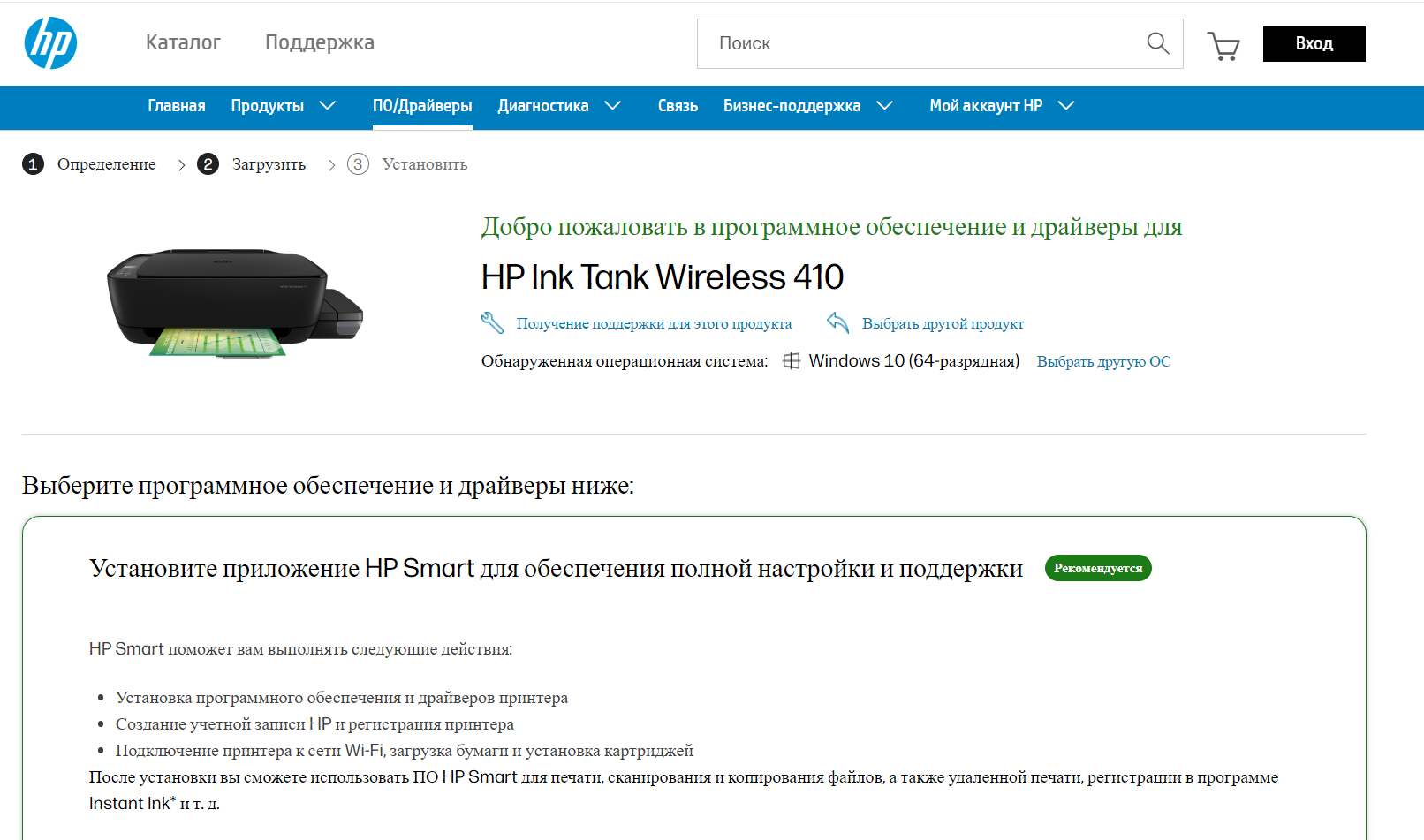Click the Вход login button
Image resolution: width=1424 pixels, height=840 pixels.
1314,43
